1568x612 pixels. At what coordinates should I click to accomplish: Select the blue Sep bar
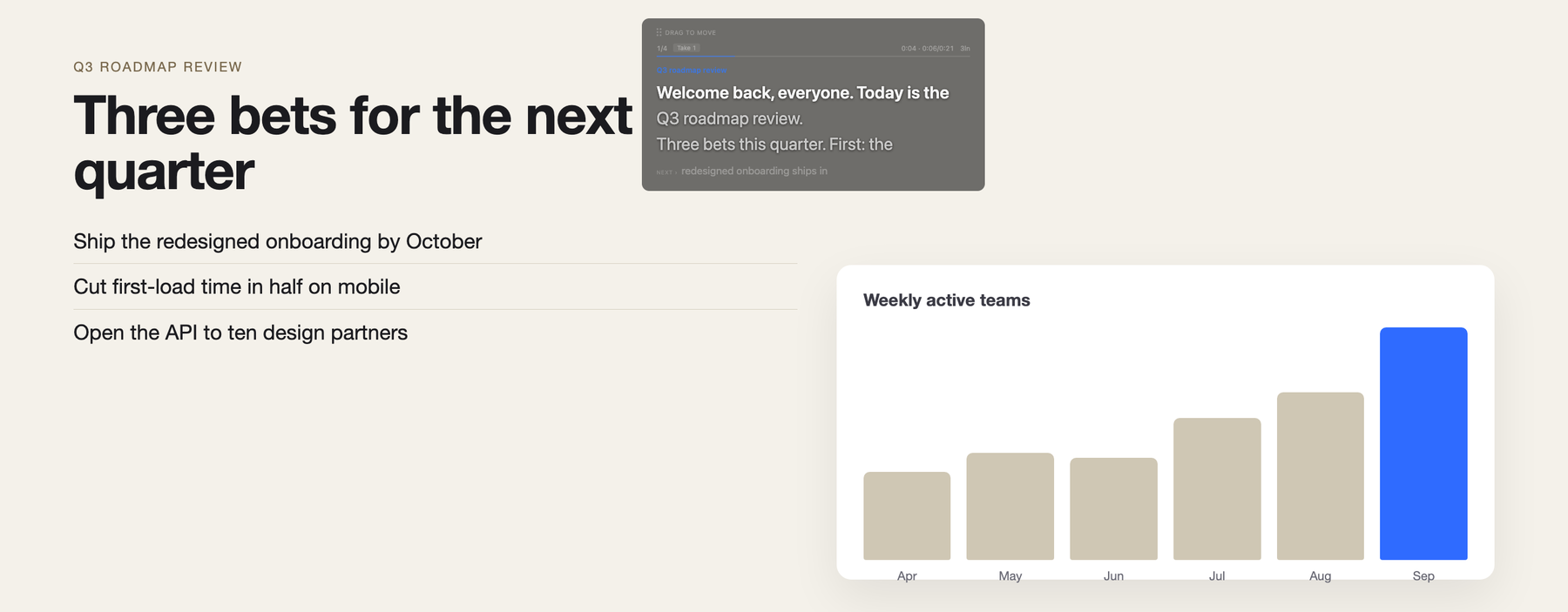[x=1423, y=443]
